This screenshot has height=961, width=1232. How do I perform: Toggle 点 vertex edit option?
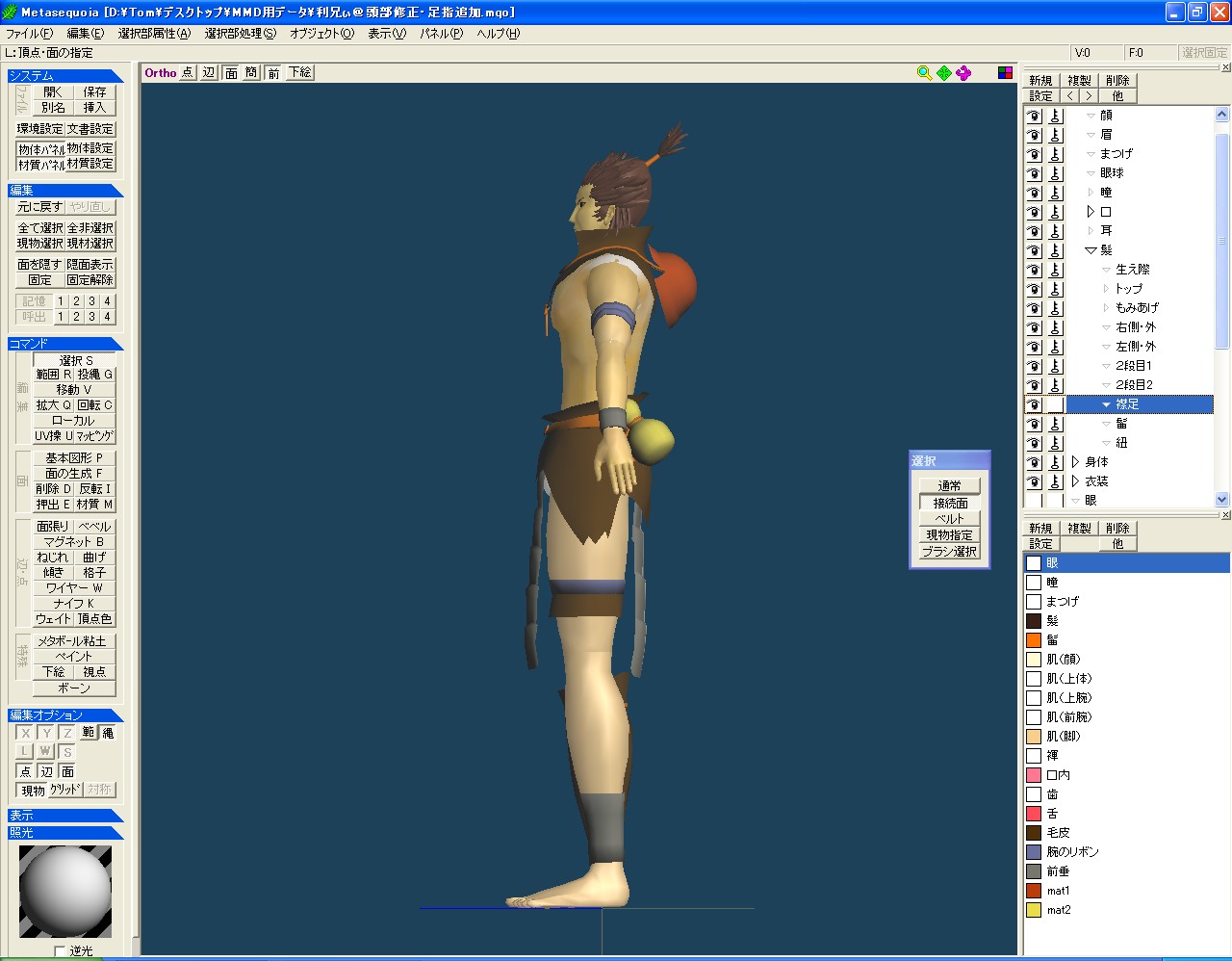pos(25,771)
